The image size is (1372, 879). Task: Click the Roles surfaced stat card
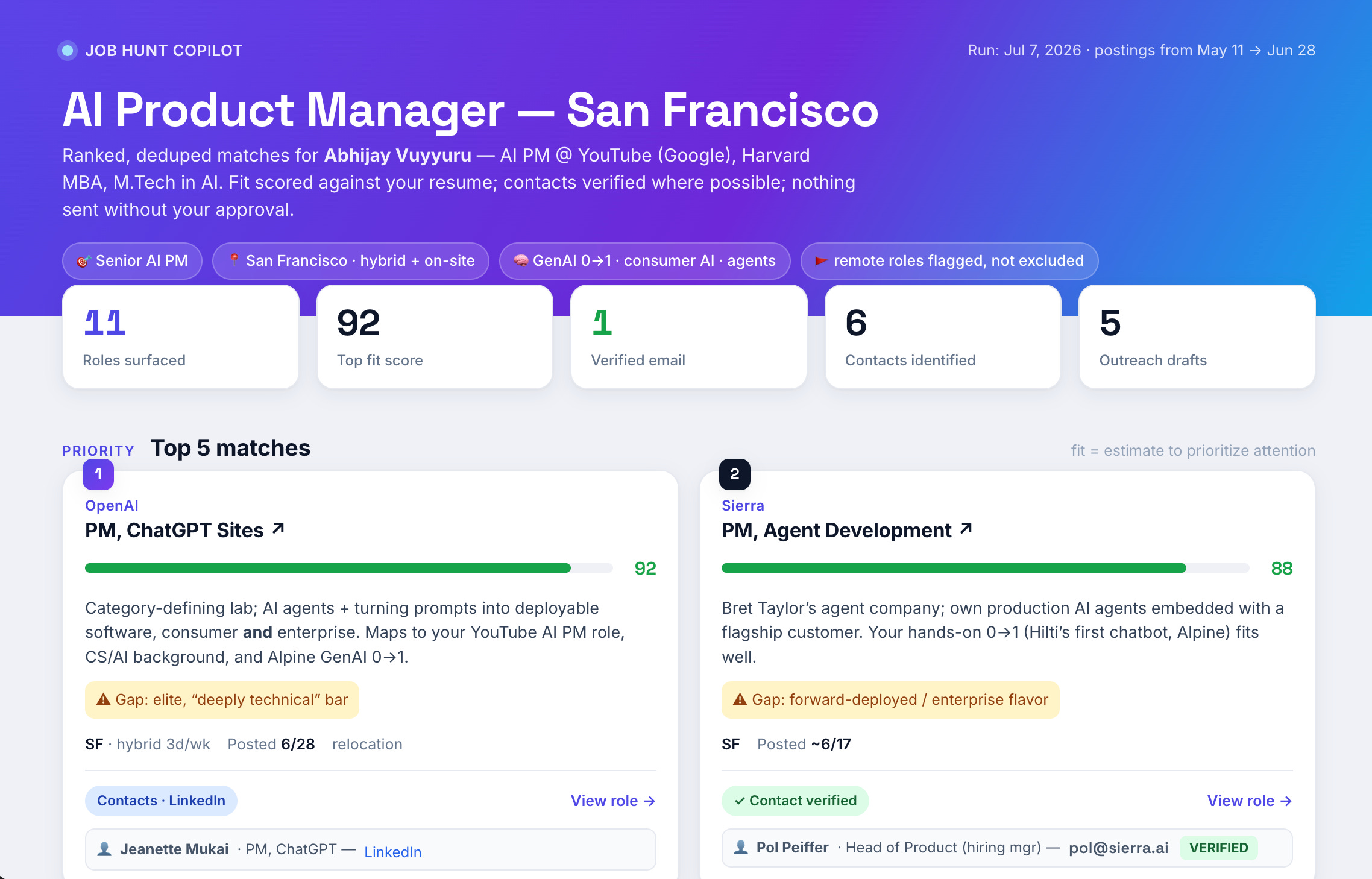pyautogui.click(x=181, y=337)
